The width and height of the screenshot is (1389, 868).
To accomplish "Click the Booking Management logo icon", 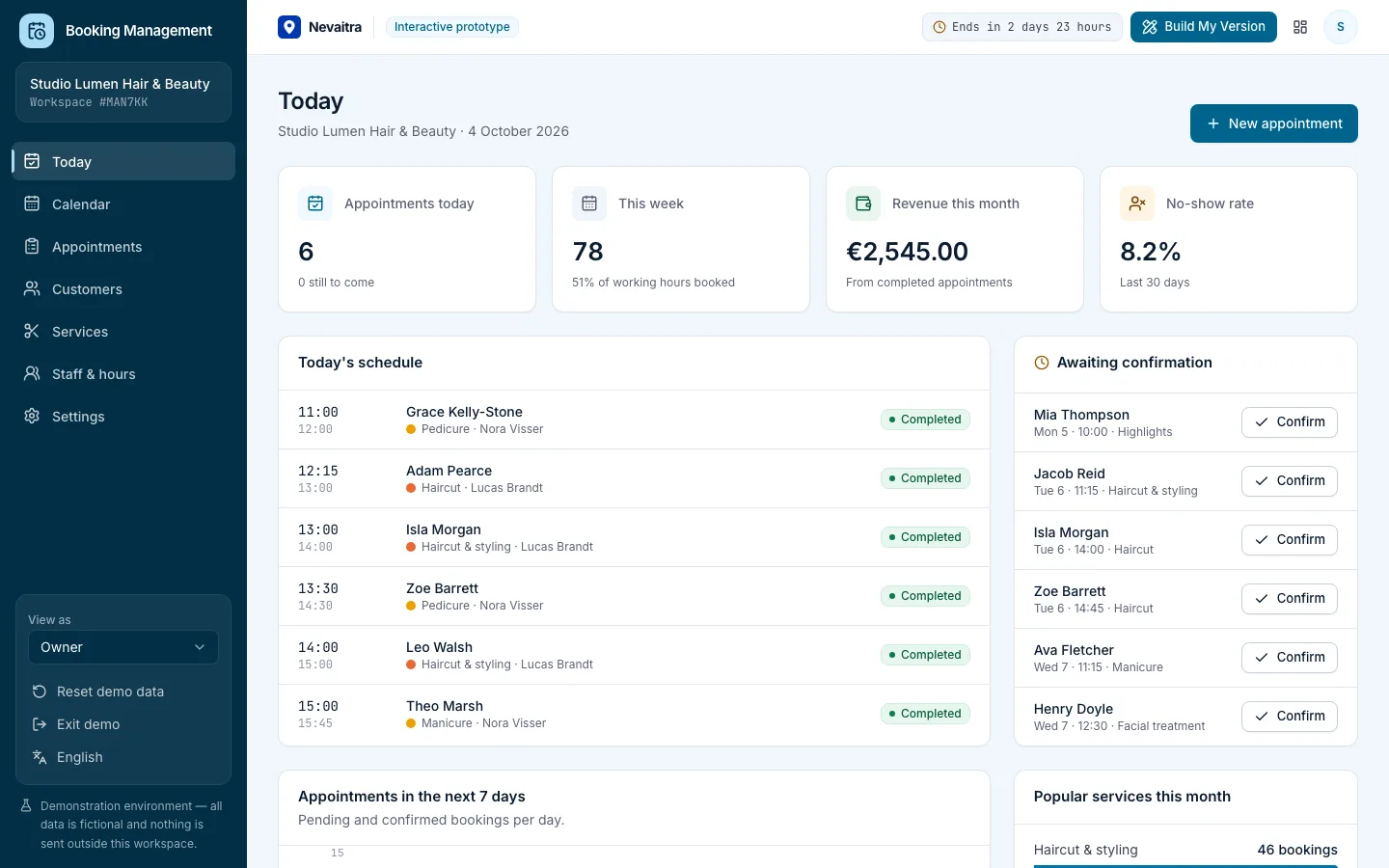I will point(37,31).
